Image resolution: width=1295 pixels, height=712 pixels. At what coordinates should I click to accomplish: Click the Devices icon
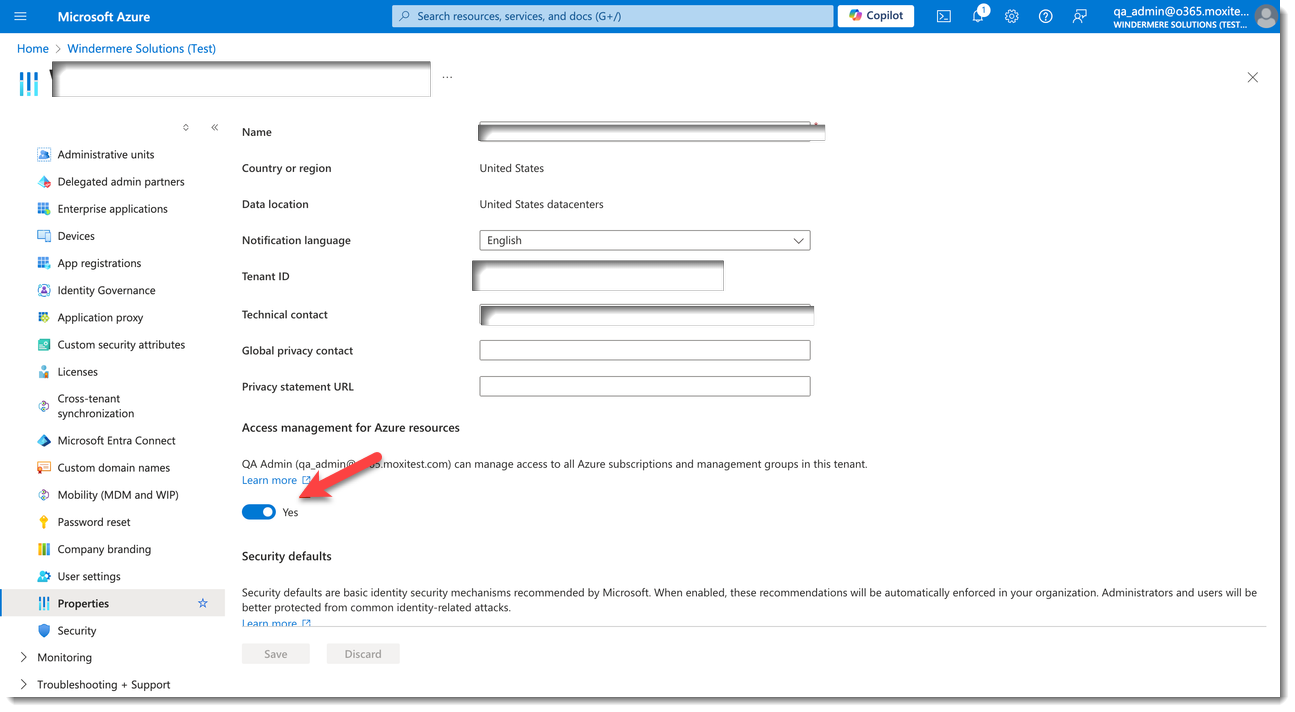coord(44,236)
